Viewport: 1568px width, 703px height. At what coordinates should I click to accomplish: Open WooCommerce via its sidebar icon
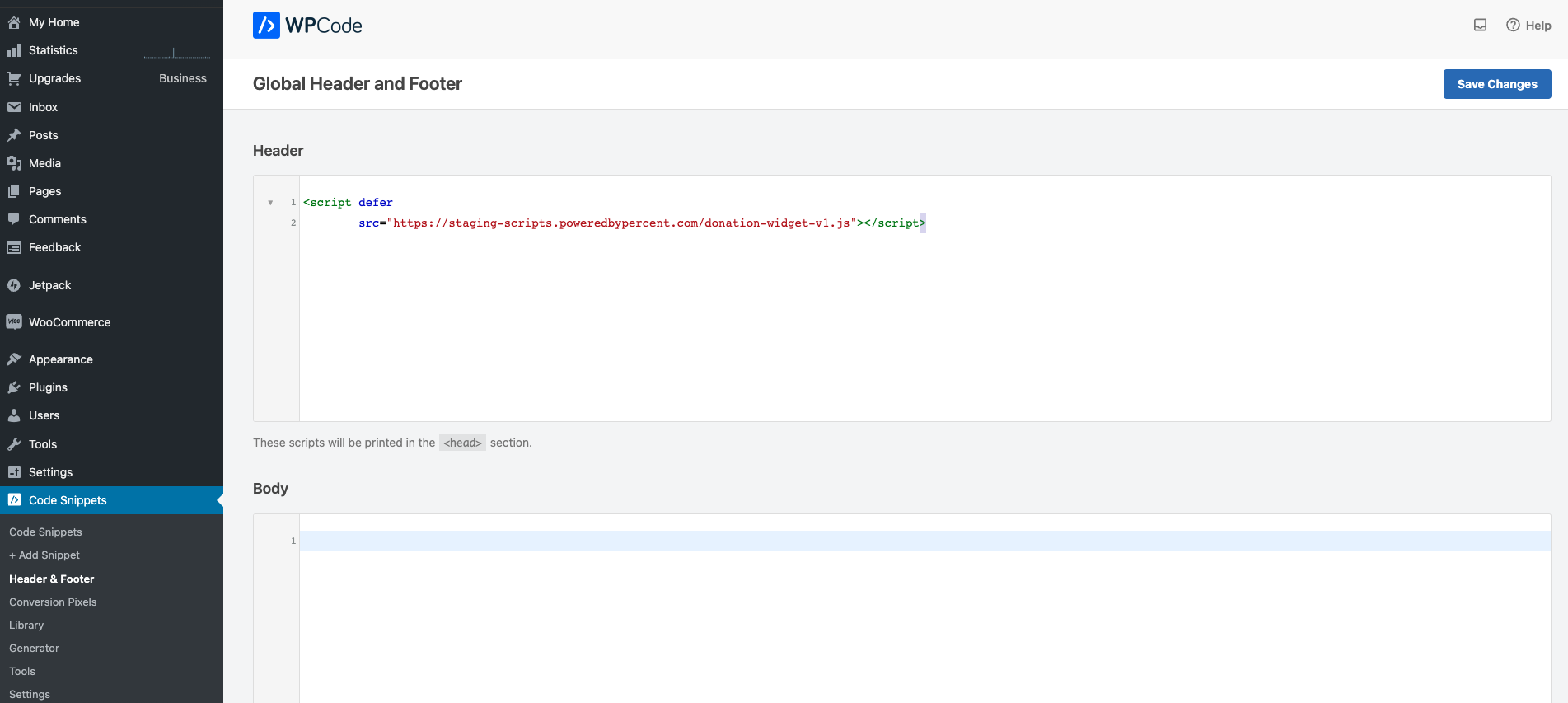pos(14,322)
